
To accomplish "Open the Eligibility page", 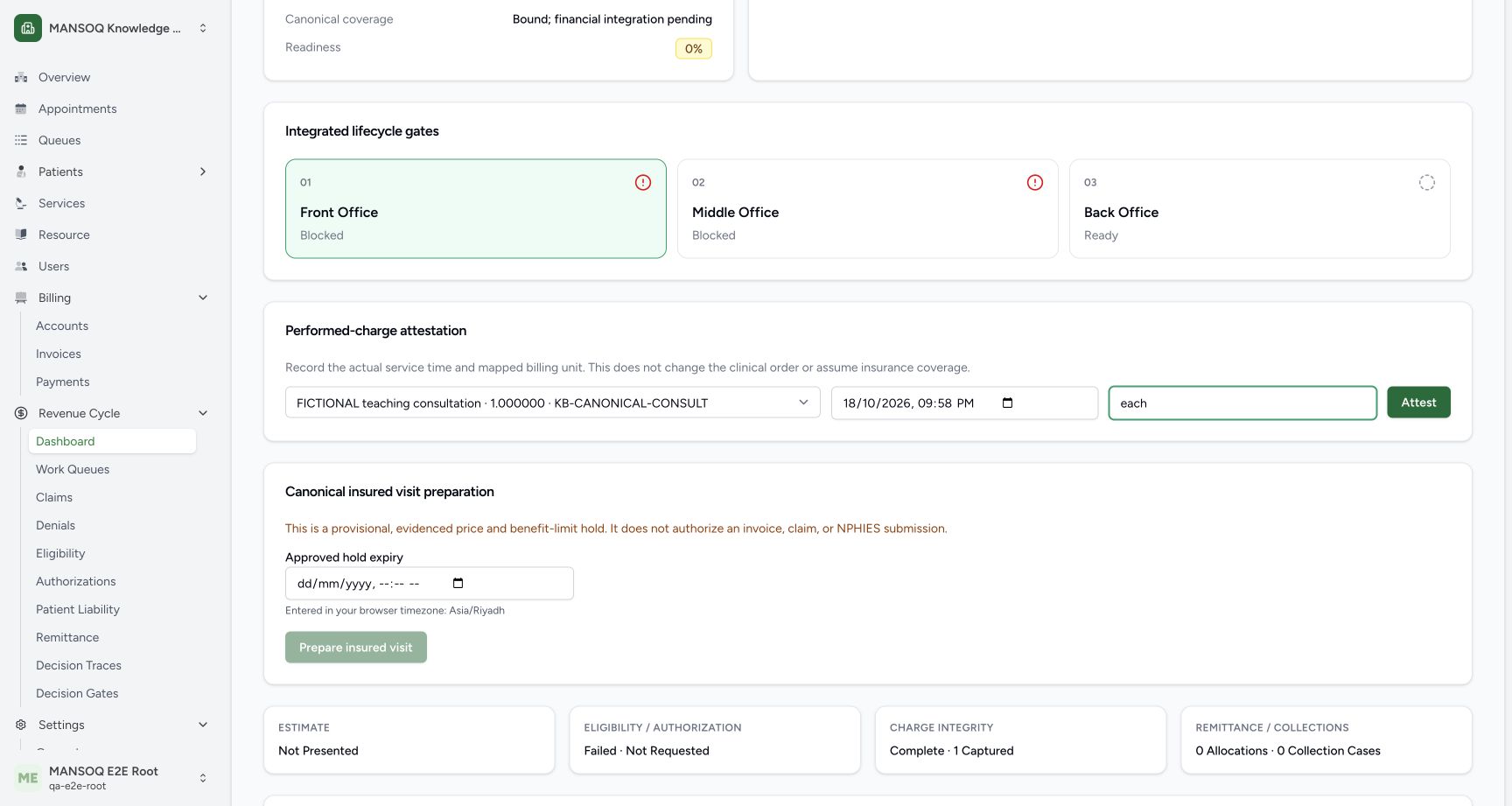I will click(60, 553).
